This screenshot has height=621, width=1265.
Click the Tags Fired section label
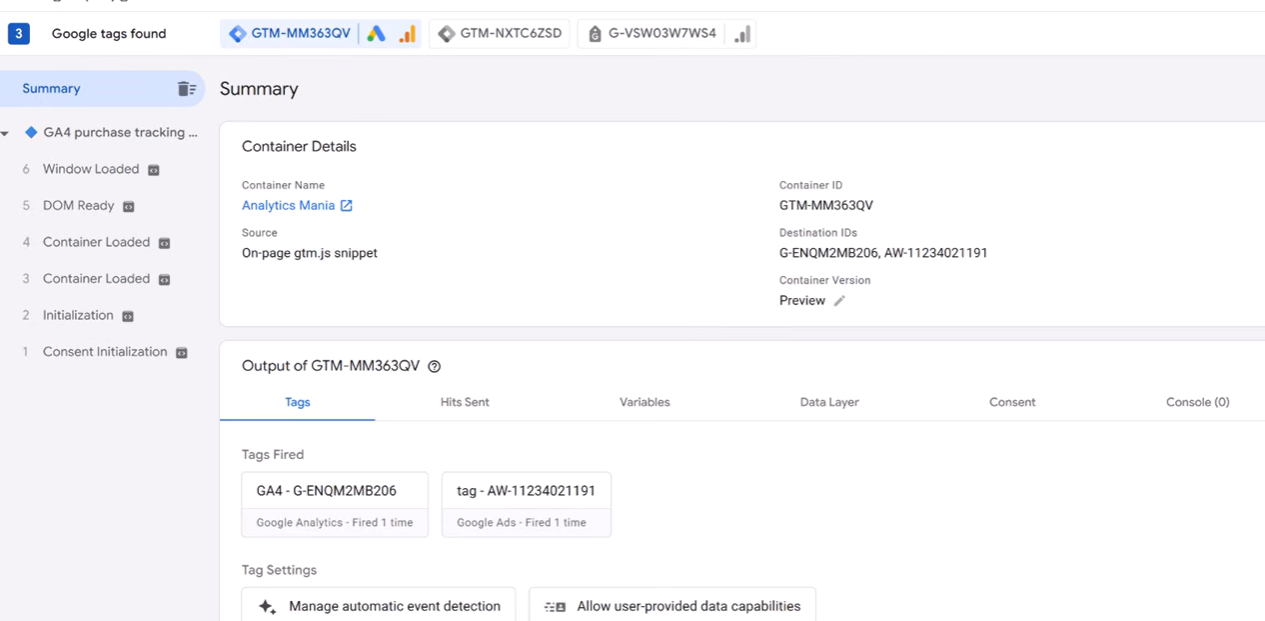click(273, 454)
